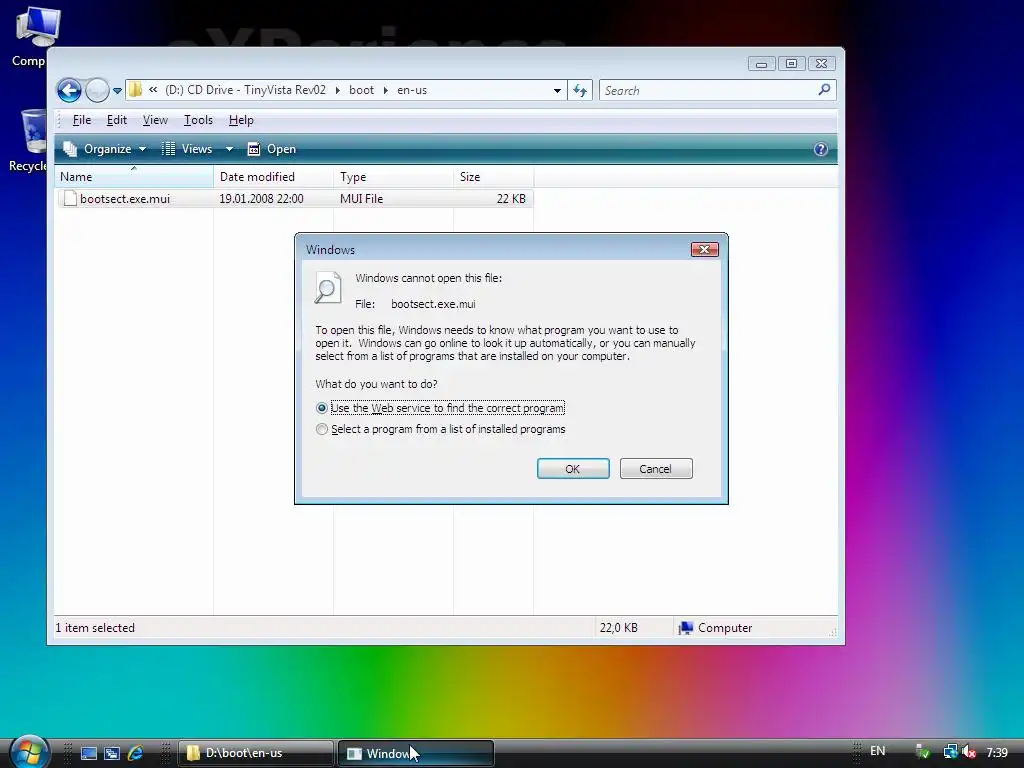Launch Internet Explorer from Quick Launch
1024x768 pixels.
point(135,753)
